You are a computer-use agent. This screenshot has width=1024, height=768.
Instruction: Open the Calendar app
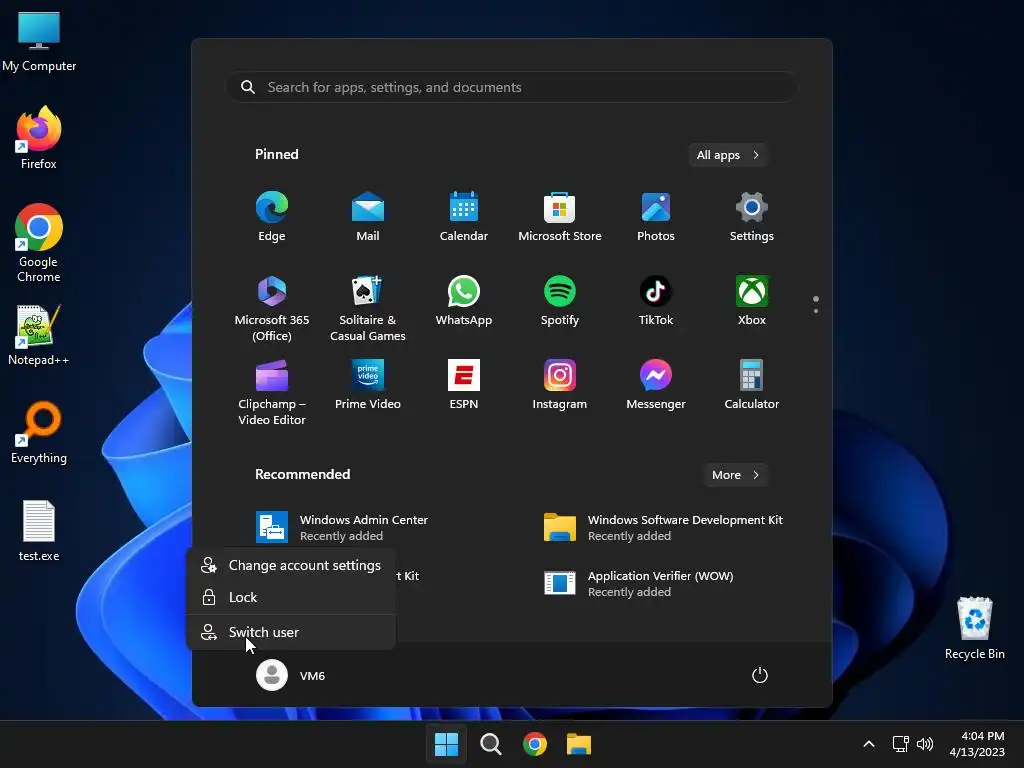coord(464,217)
